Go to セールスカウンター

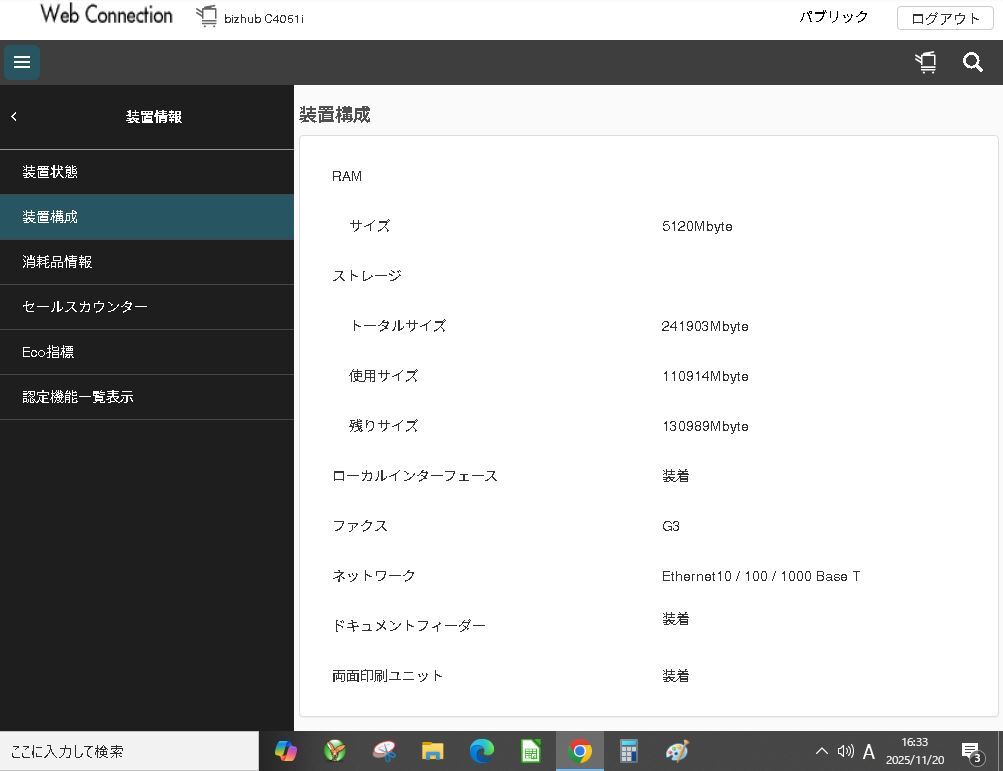click(x=85, y=307)
